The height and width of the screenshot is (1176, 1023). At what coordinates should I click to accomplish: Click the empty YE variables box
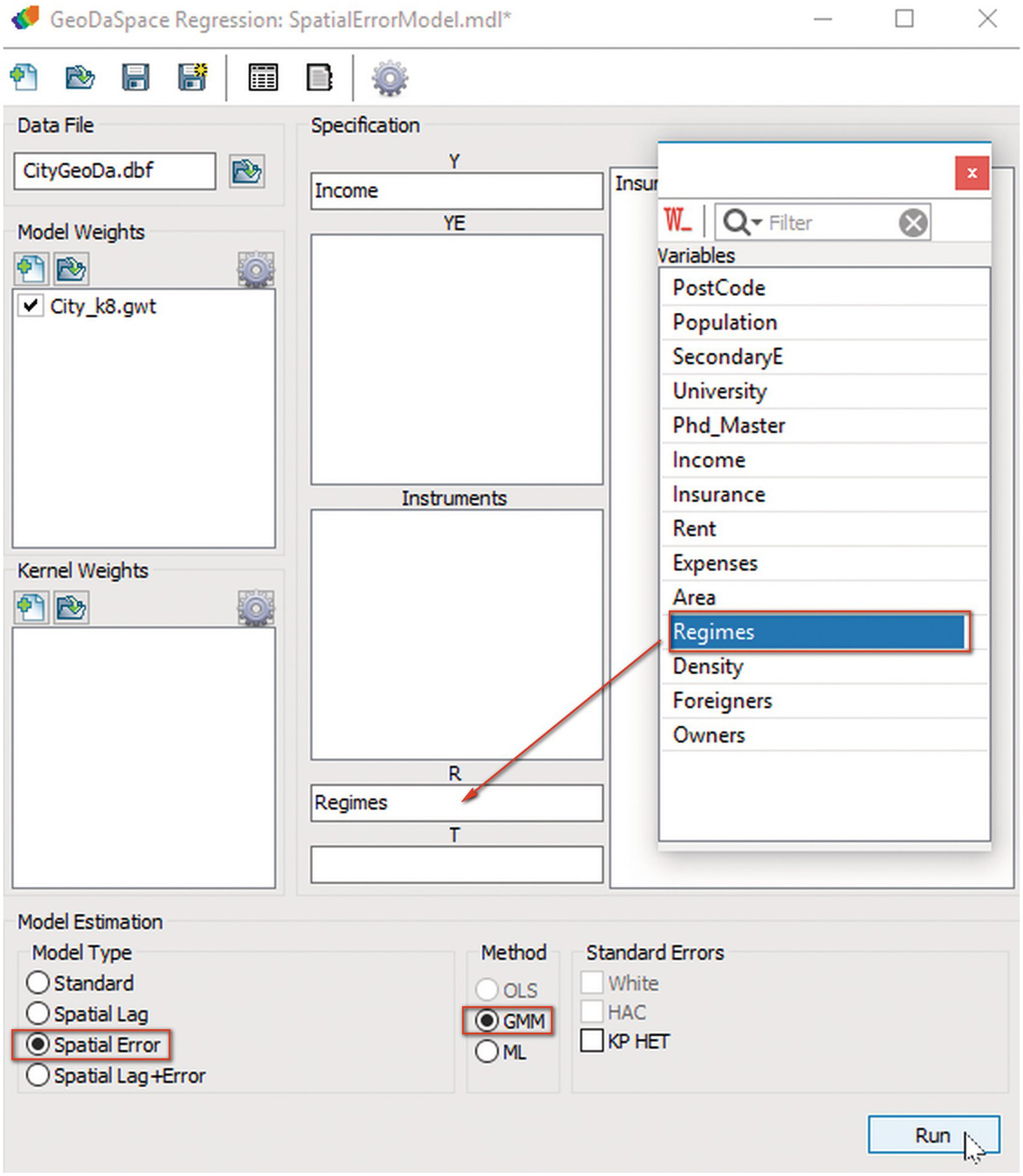click(457, 359)
